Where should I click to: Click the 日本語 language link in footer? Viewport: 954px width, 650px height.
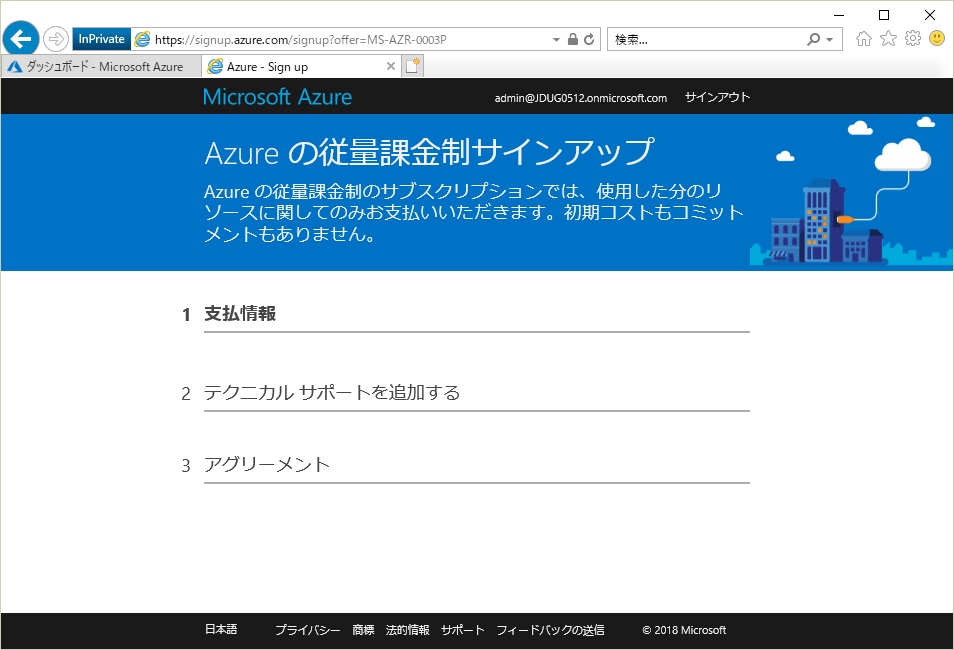click(x=221, y=629)
